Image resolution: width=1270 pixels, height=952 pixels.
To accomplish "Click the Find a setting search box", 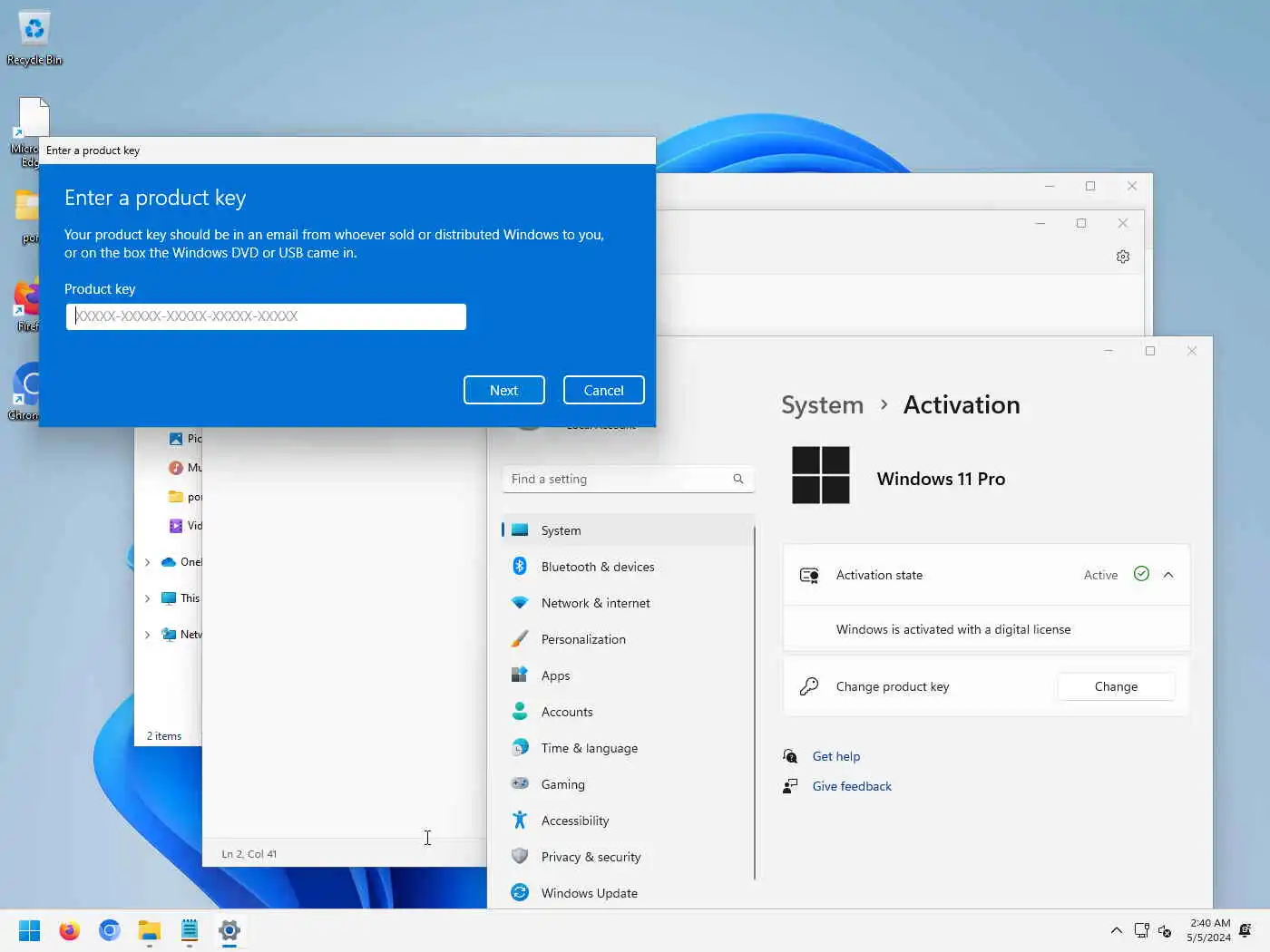I will tap(628, 479).
